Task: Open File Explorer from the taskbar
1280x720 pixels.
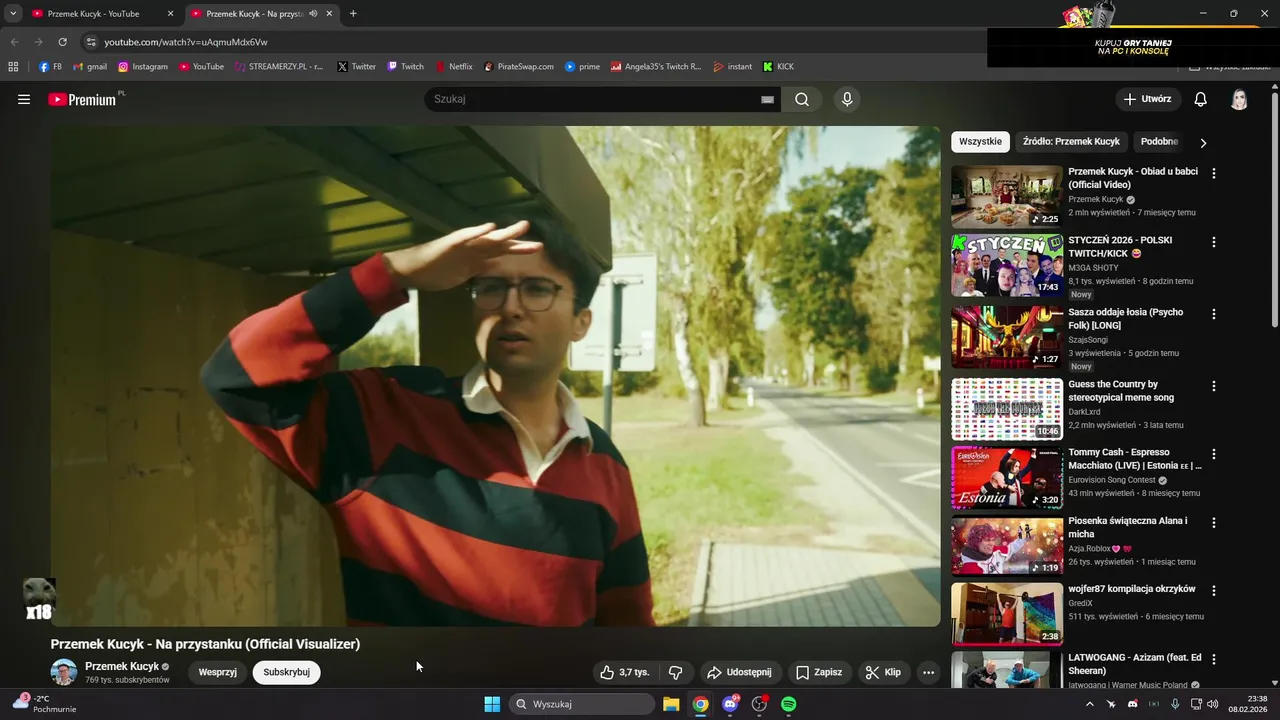Action: pyautogui.click(x=671, y=704)
